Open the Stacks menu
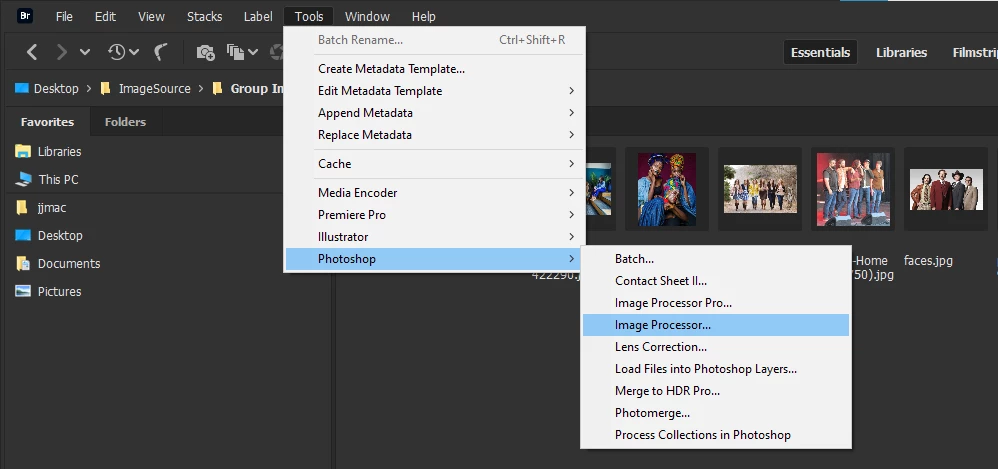998x469 pixels. [204, 17]
